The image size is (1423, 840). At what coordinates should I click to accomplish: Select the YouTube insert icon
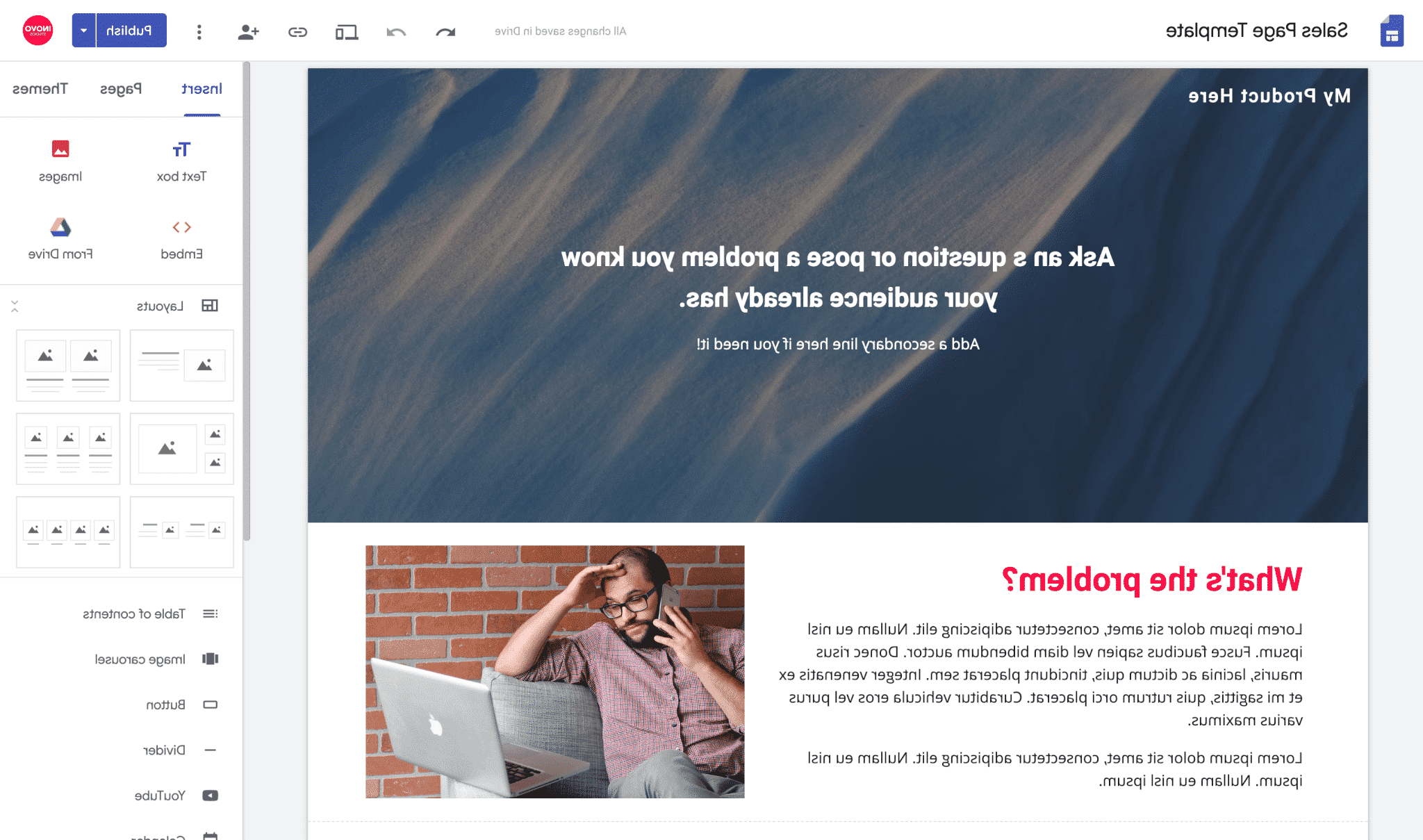tap(209, 793)
